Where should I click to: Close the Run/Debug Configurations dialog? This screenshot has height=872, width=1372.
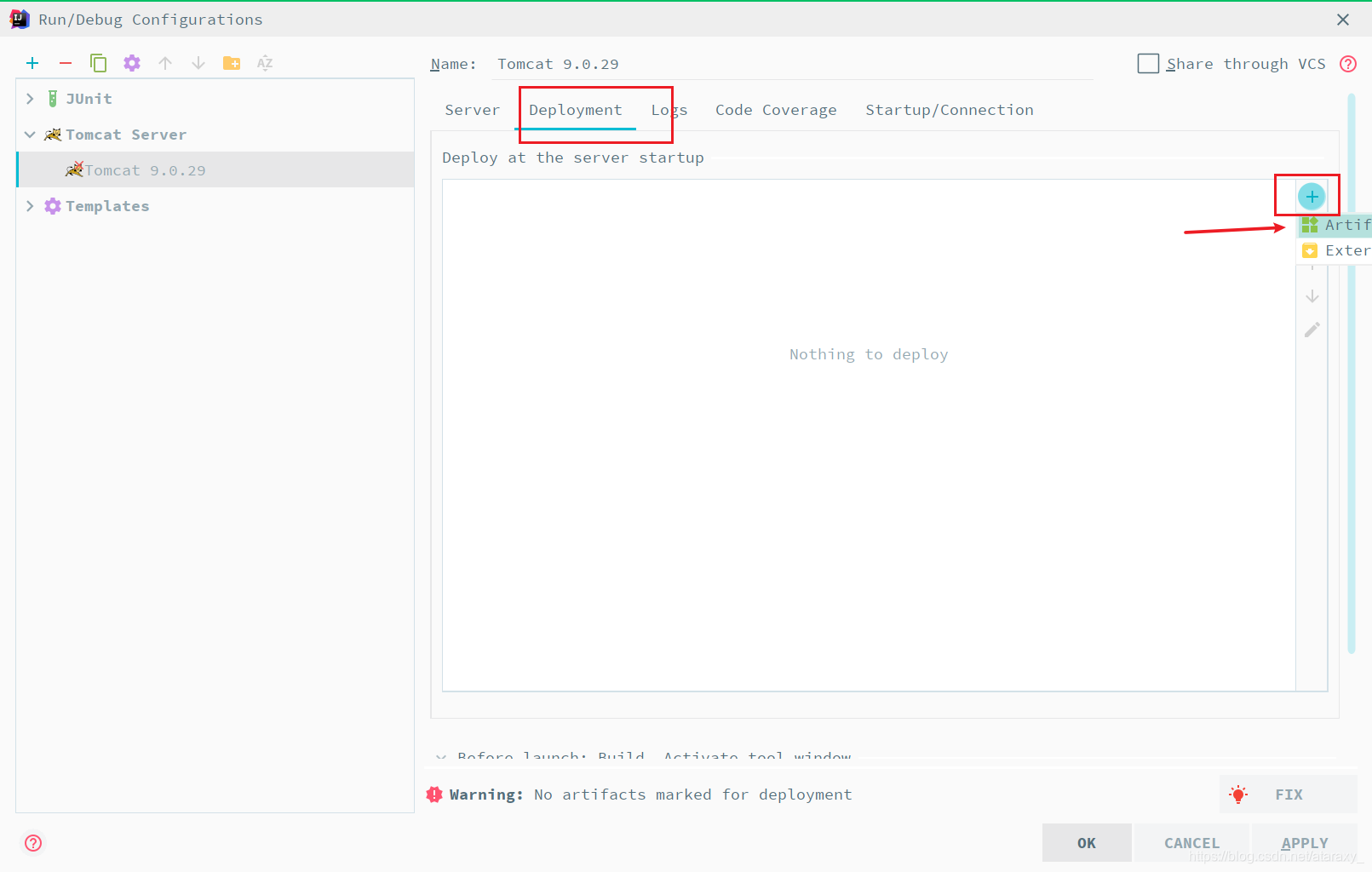(1343, 20)
